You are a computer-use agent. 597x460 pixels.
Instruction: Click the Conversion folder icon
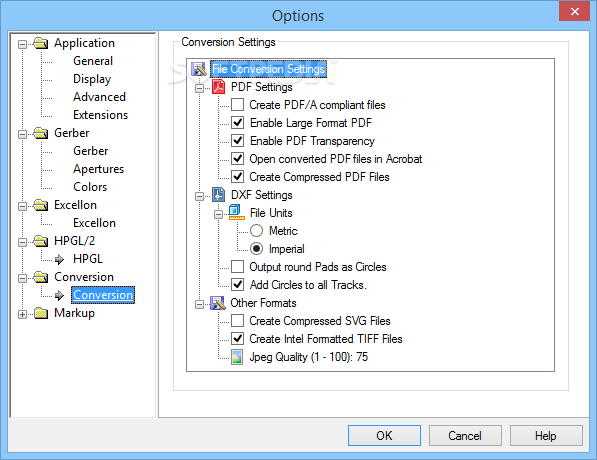pos(41,277)
